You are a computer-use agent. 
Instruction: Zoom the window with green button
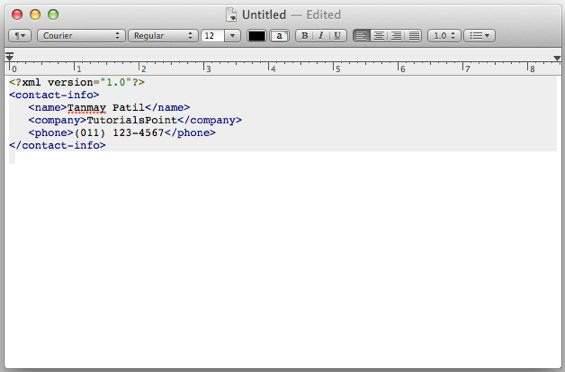pyautogui.click(x=53, y=14)
